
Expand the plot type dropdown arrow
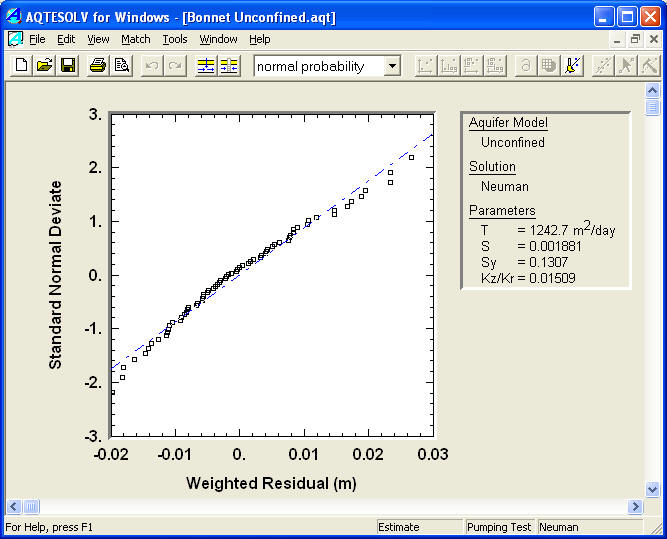[x=392, y=66]
